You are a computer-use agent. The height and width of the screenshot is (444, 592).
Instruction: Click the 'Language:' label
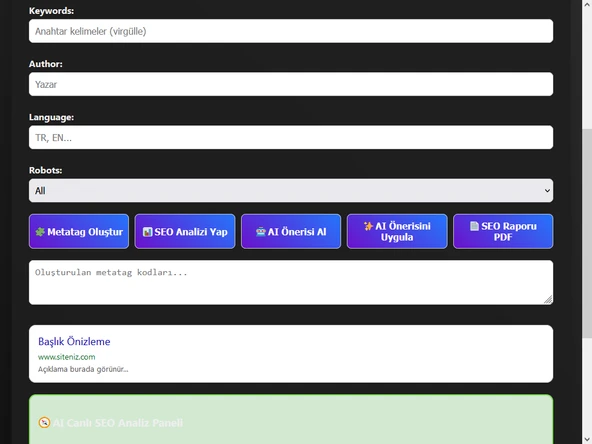[51, 117]
